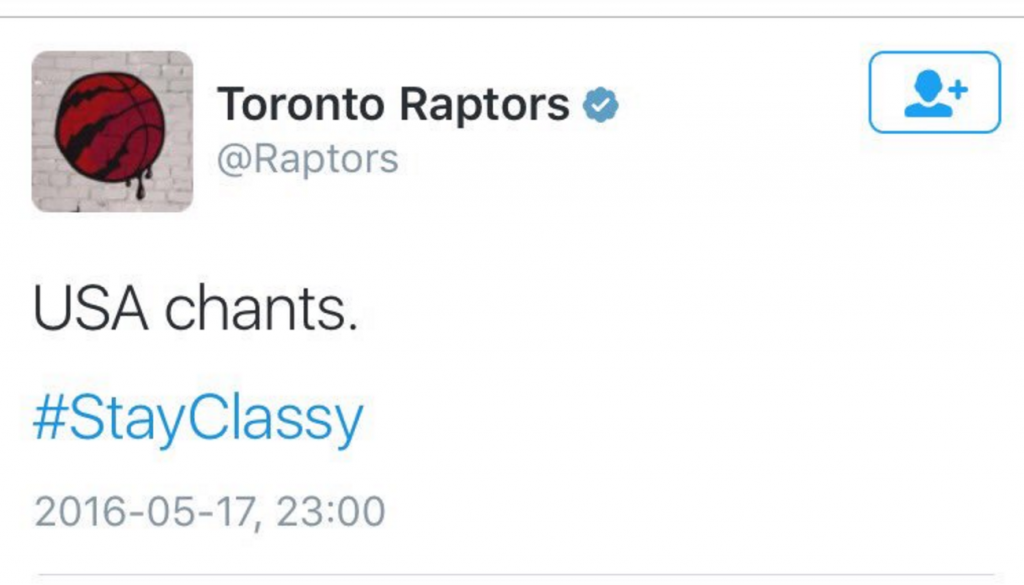Image resolution: width=1024 pixels, height=585 pixels.
Task: Click the tweet text "USA chants."
Action: (x=195, y=313)
